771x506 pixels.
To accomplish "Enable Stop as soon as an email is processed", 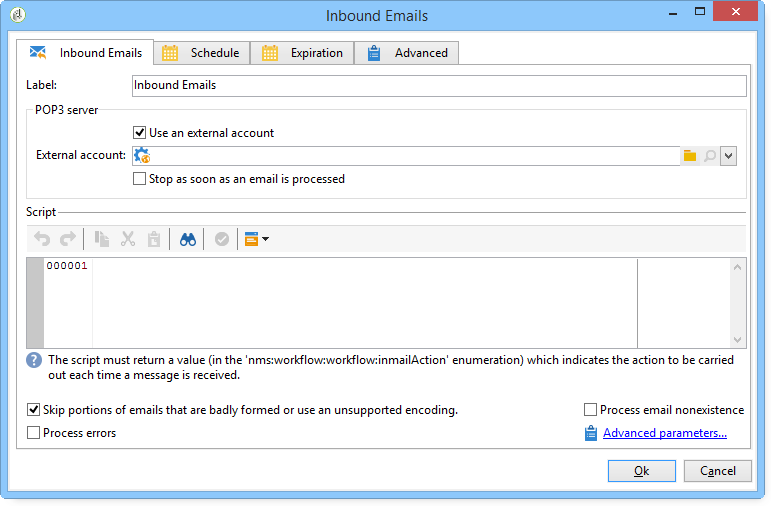I will coord(140,179).
